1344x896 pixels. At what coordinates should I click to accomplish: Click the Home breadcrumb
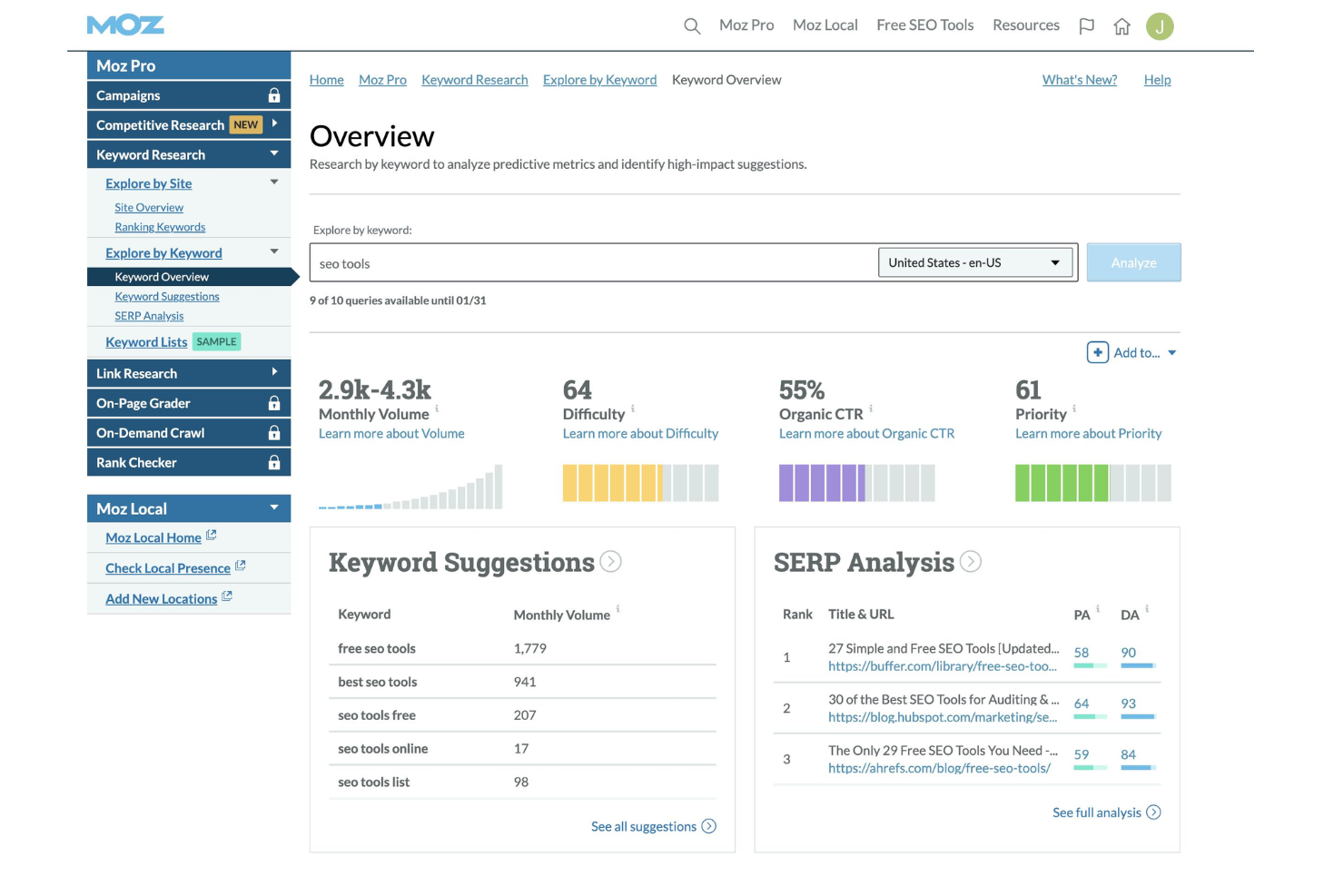point(327,80)
